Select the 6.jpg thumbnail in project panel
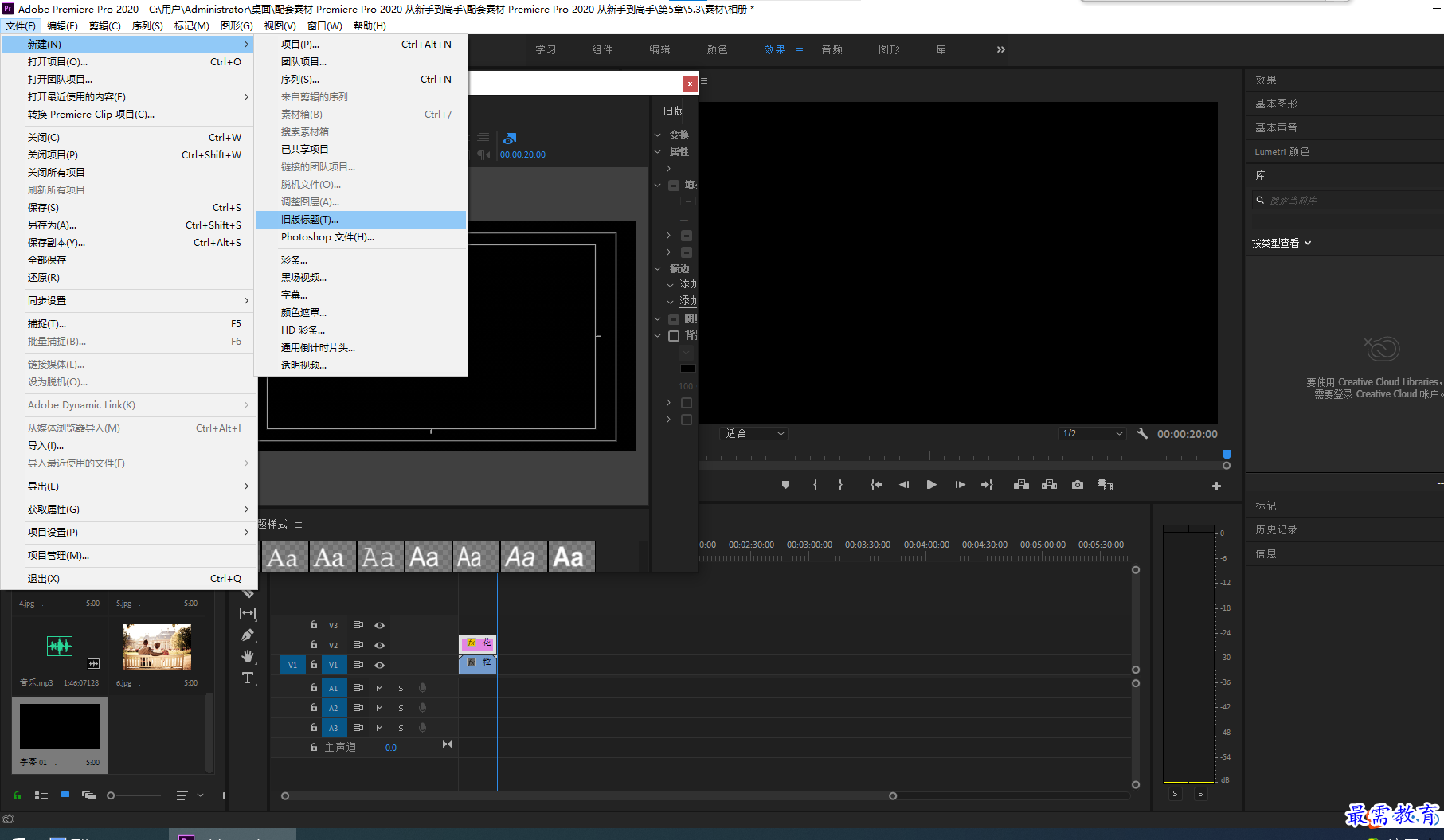The width and height of the screenshot is (1444, 840). click(157, 647)
